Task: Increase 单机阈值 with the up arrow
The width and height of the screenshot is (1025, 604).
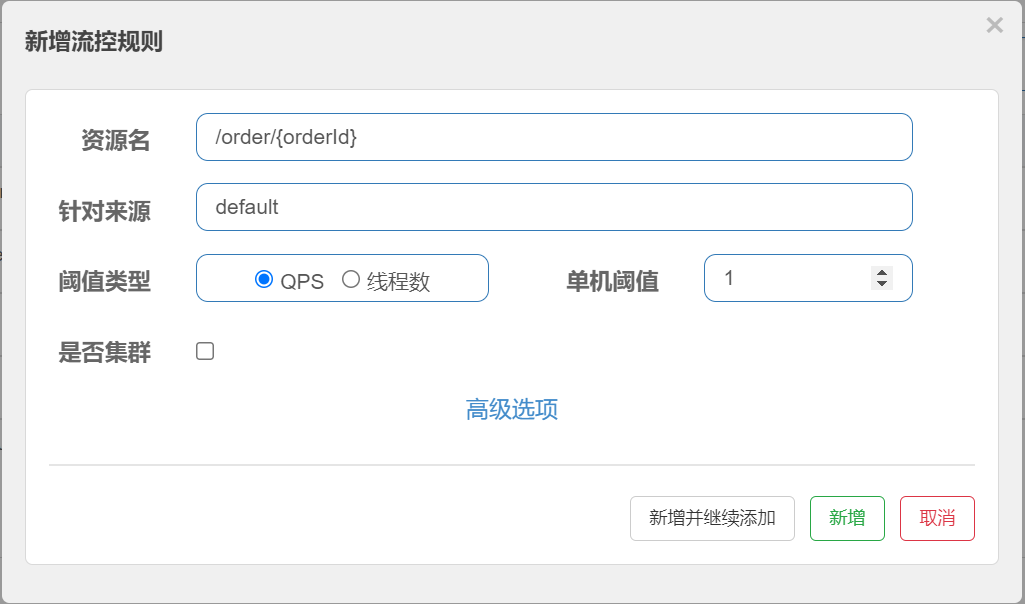Action: [x=882, y=273]
